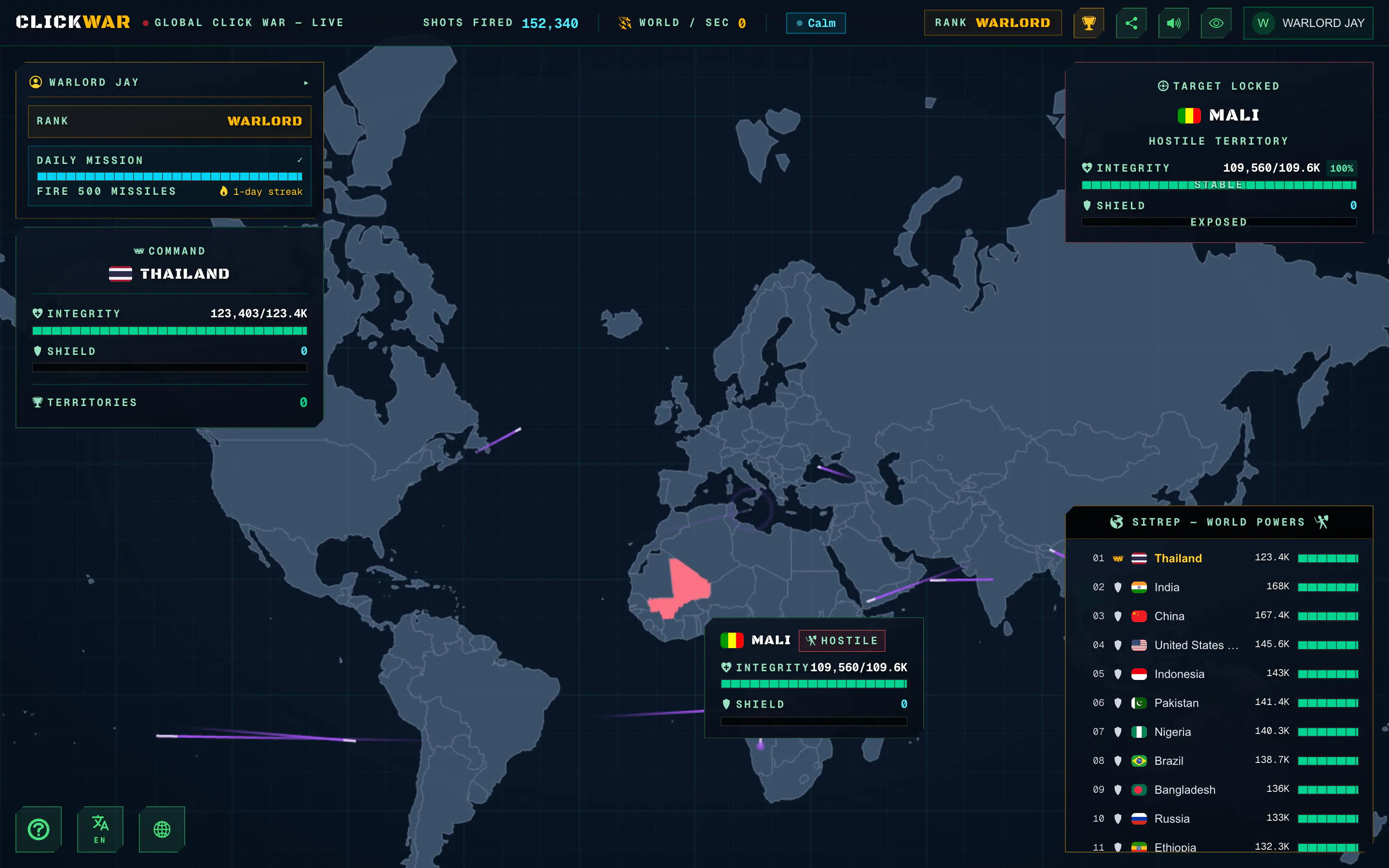Click Mali integrity bar in Target Locked panel
Screen dimensions: 1389x868
(1219, 185)
